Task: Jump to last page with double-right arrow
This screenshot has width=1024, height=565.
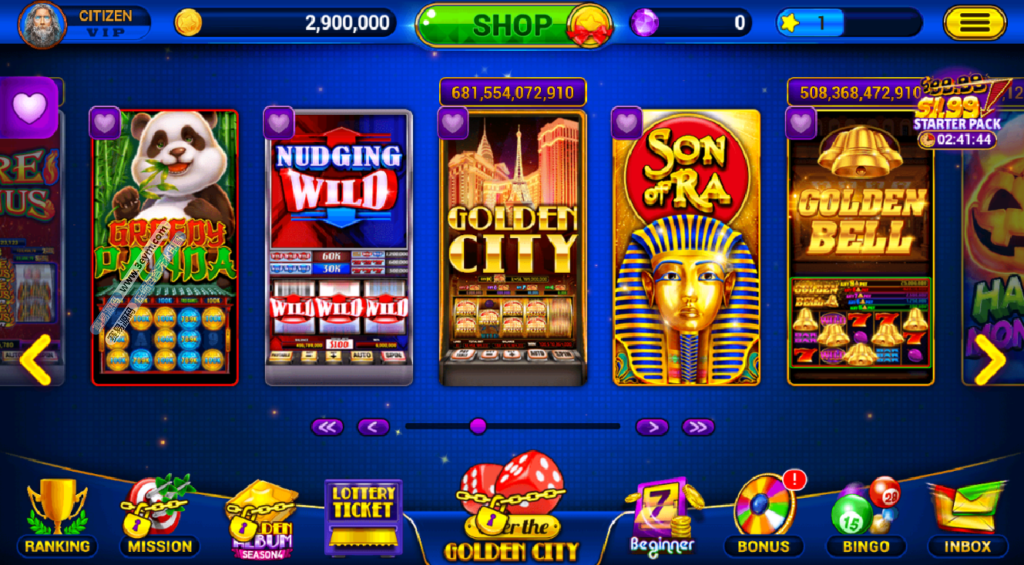Action: (698, 427)
